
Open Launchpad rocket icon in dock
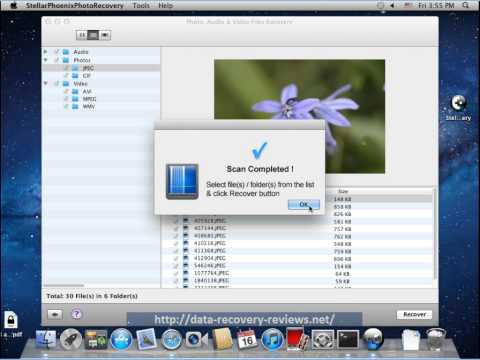click(70, 339)
